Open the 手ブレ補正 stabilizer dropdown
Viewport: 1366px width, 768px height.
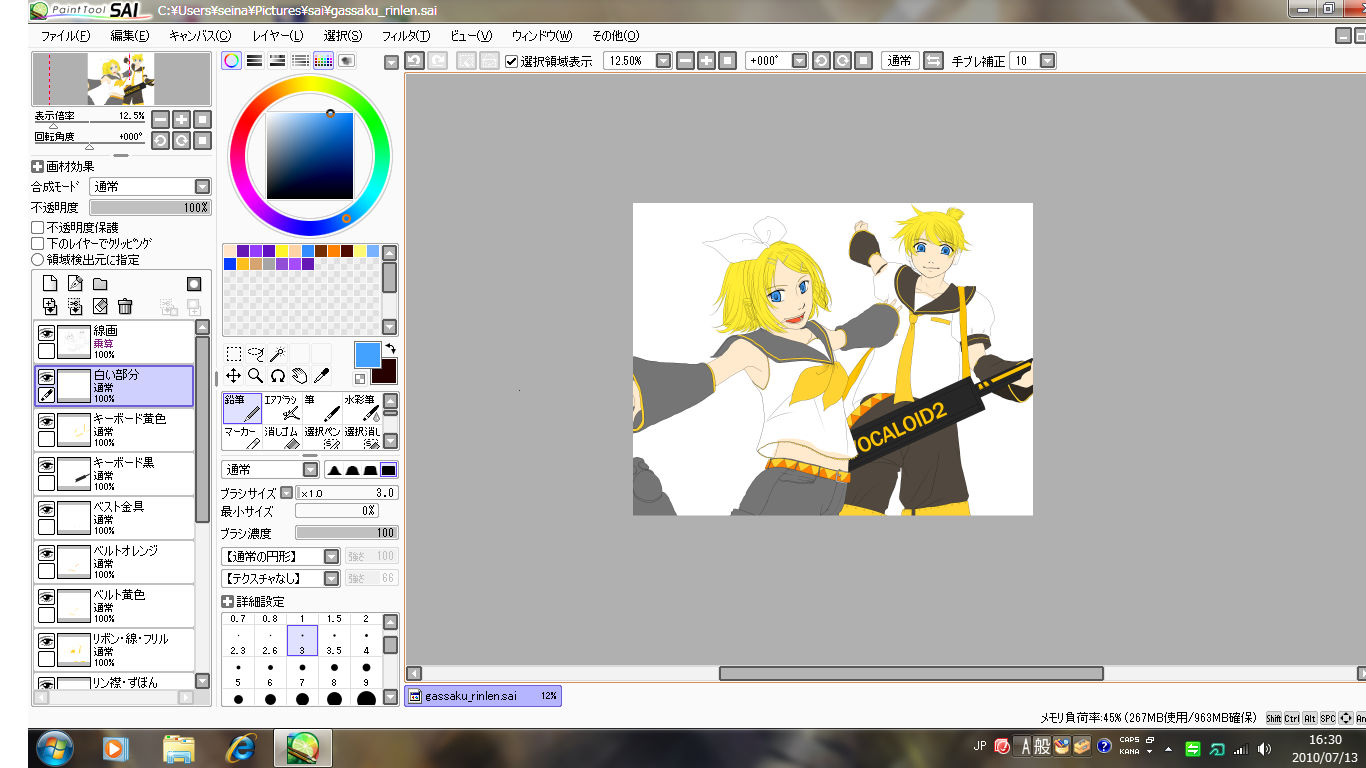[x=1047, y=61]
